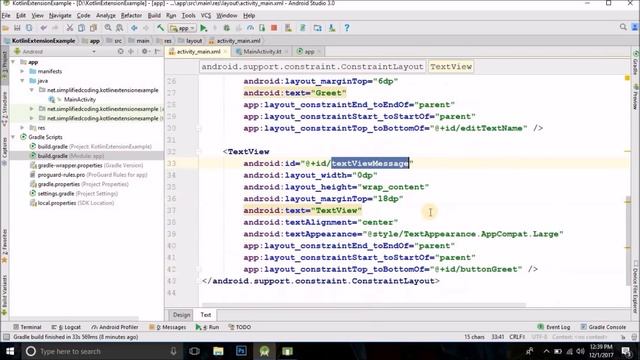Open the Navigate menu
The image size is (640, 360).
[60, 16]
